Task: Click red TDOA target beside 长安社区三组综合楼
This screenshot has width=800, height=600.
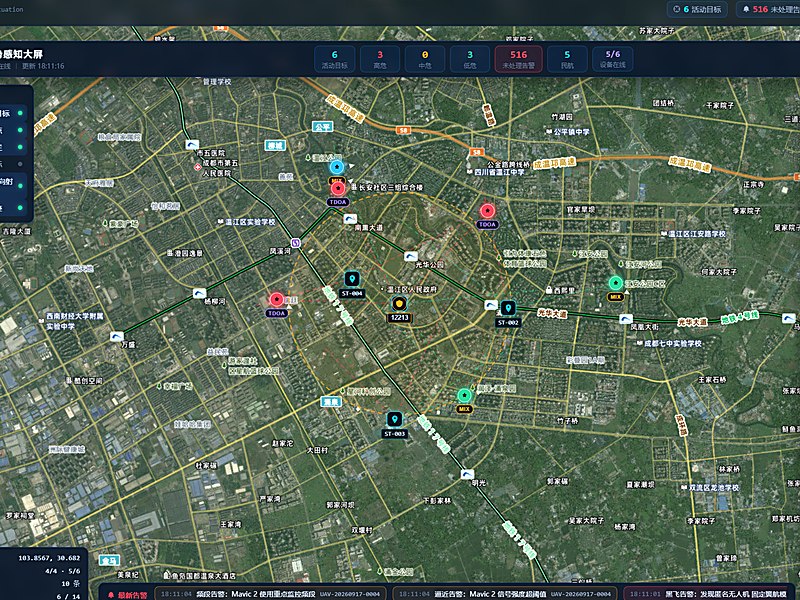Action: pos(337,189)
